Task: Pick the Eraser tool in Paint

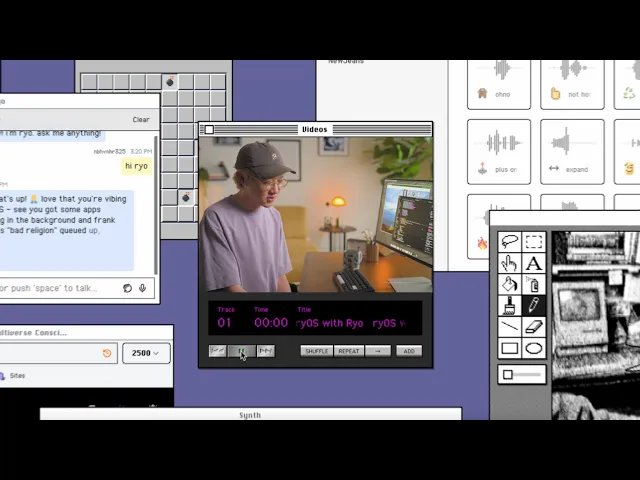Action: pos(534,327)
